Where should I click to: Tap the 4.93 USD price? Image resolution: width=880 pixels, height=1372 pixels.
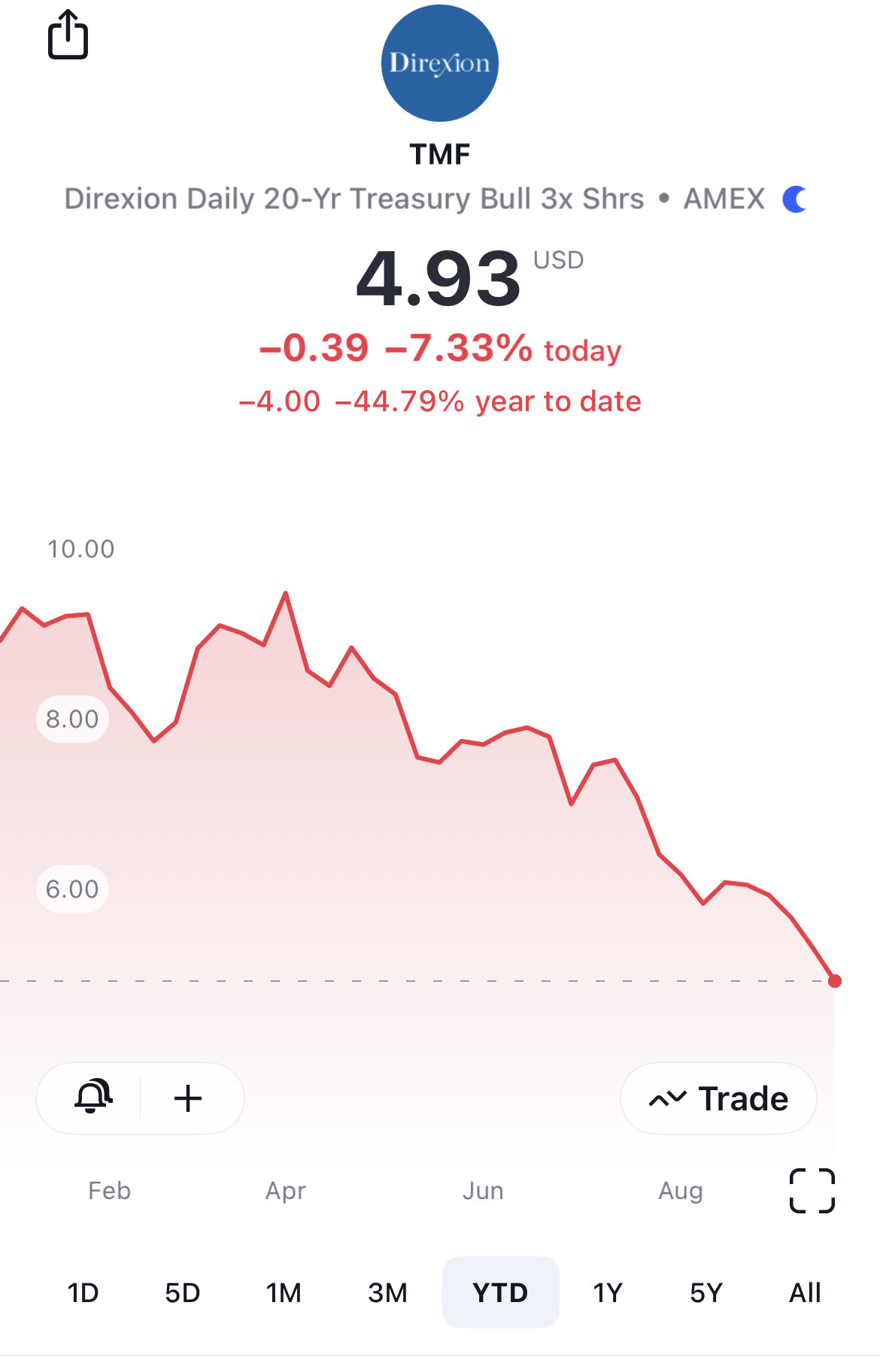click(439, 280)
